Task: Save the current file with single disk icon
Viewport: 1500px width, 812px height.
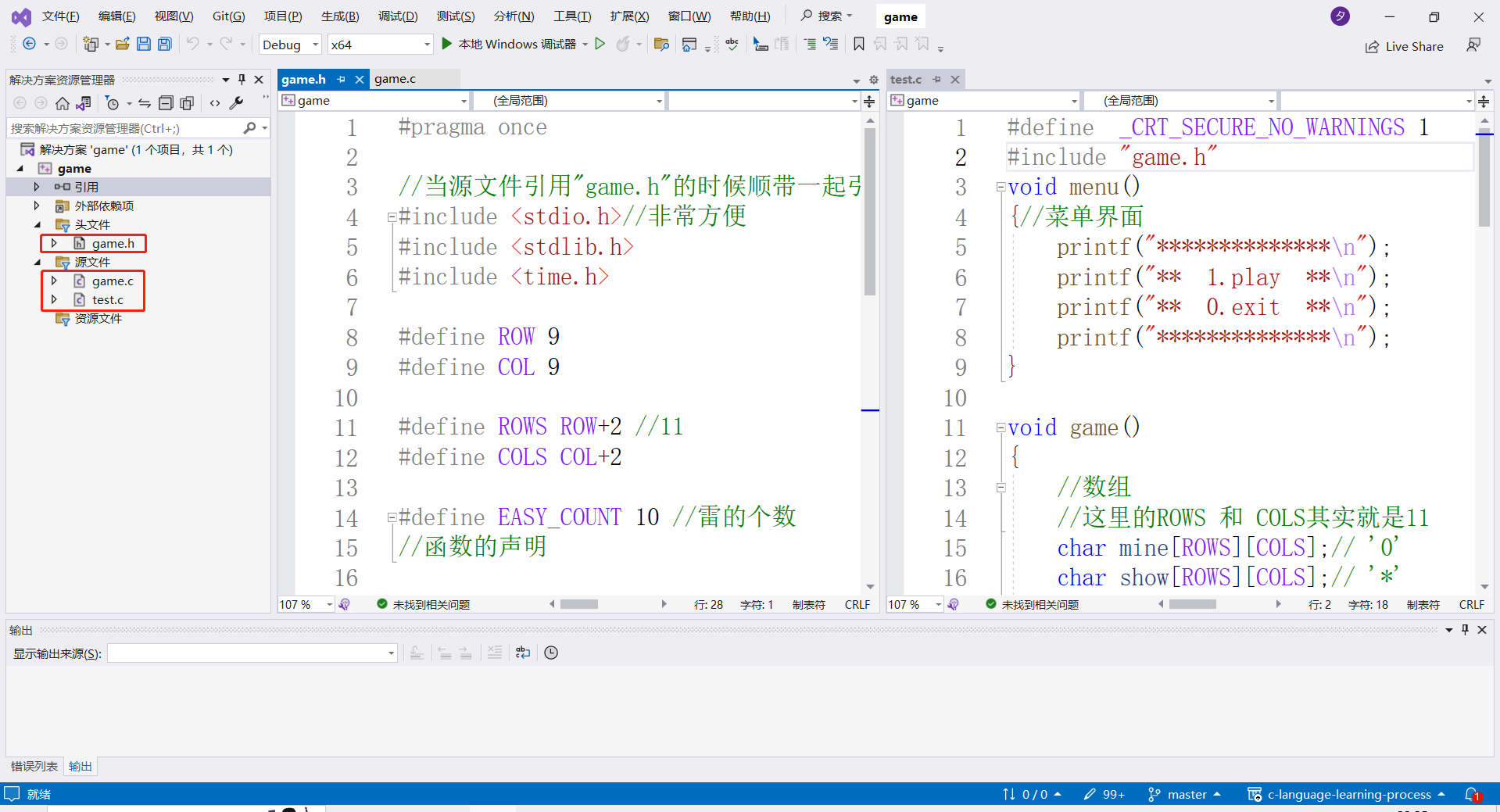Action: coord(144,44)
